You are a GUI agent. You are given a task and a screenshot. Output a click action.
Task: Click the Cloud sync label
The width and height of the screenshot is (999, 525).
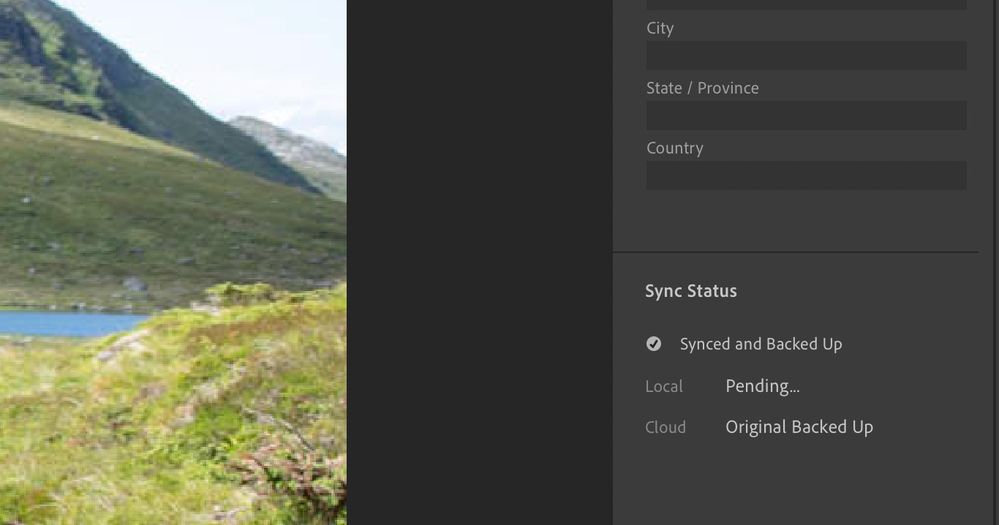point(665,427)
